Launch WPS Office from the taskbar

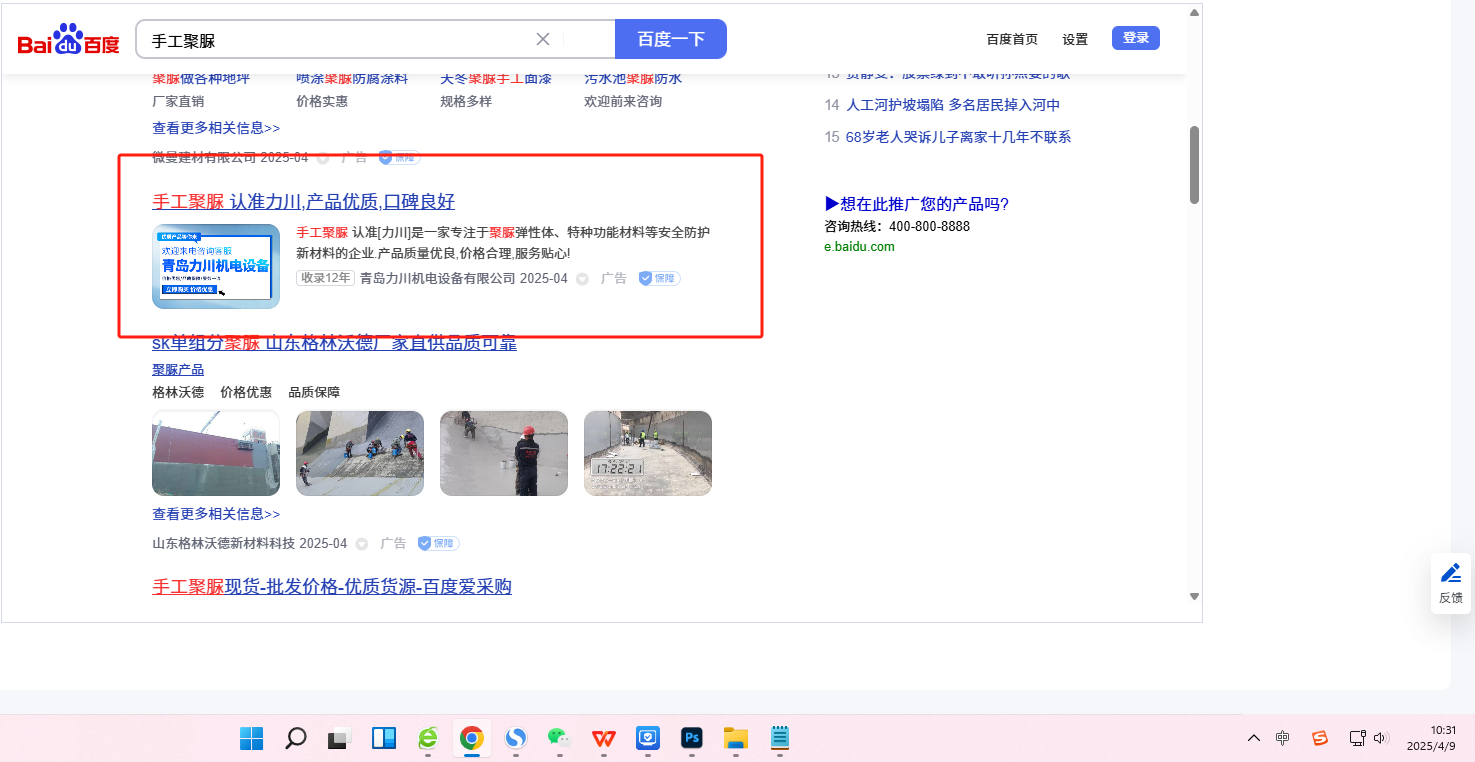point(603,738)
